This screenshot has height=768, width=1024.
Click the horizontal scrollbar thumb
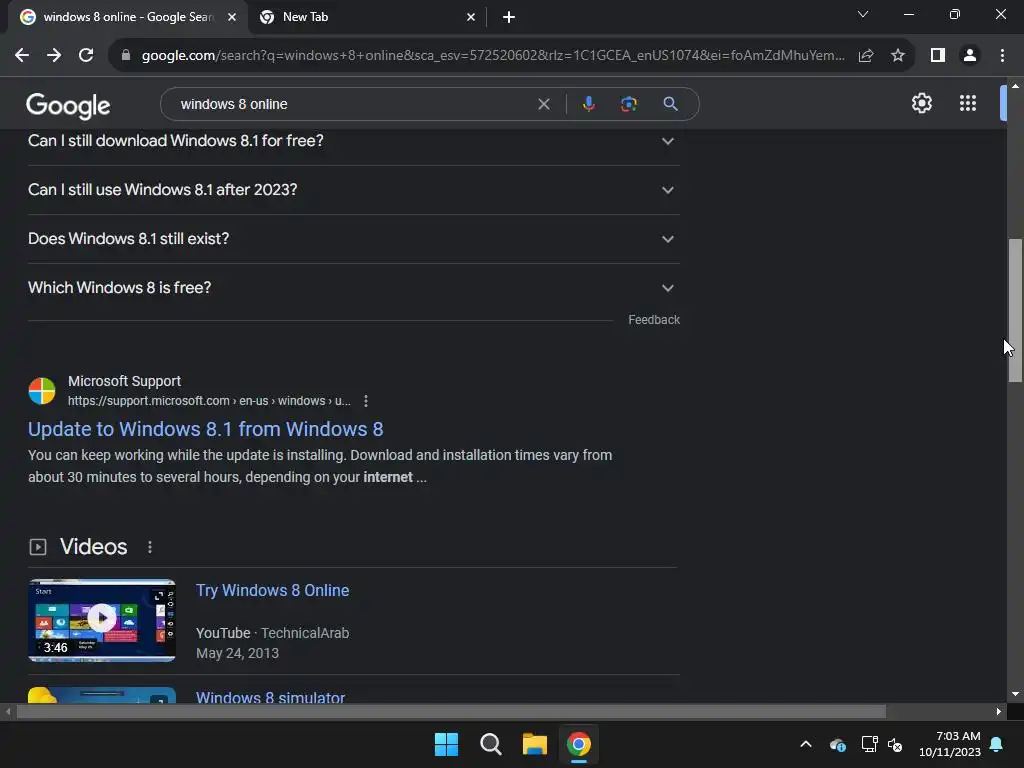coord(451,711)
